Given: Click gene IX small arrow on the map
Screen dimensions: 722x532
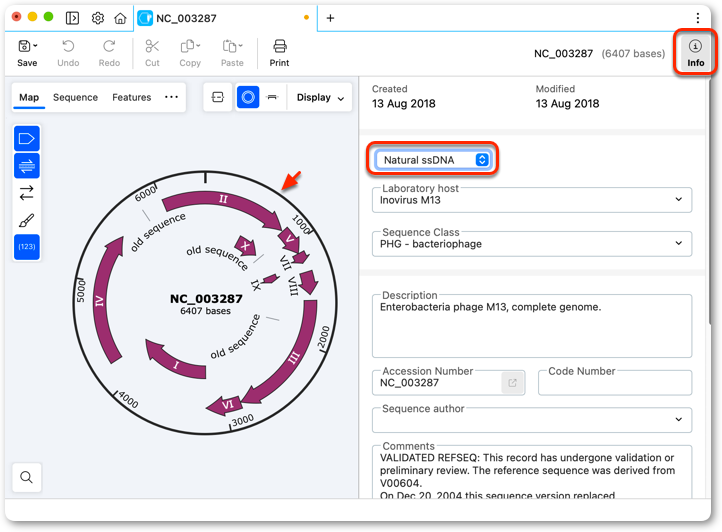Looking at the screenshot, I should point(271,279).
